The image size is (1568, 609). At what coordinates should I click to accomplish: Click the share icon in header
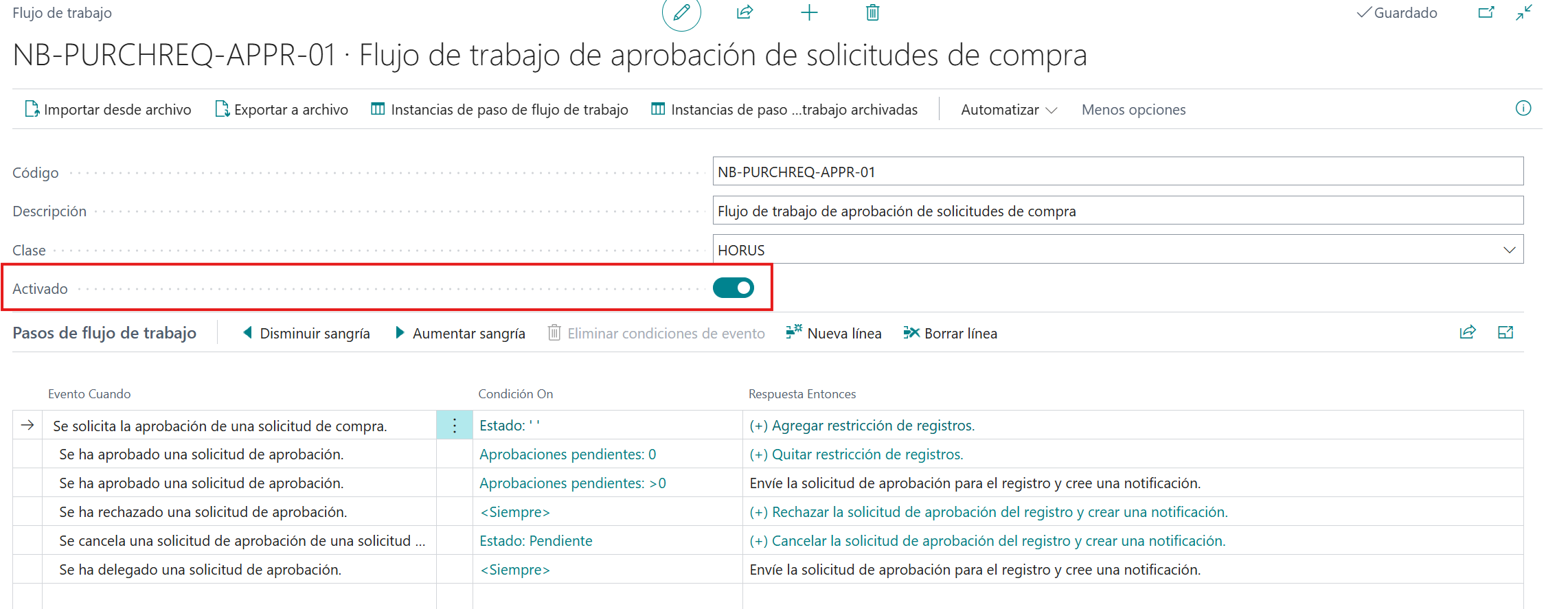coord(745,12)
